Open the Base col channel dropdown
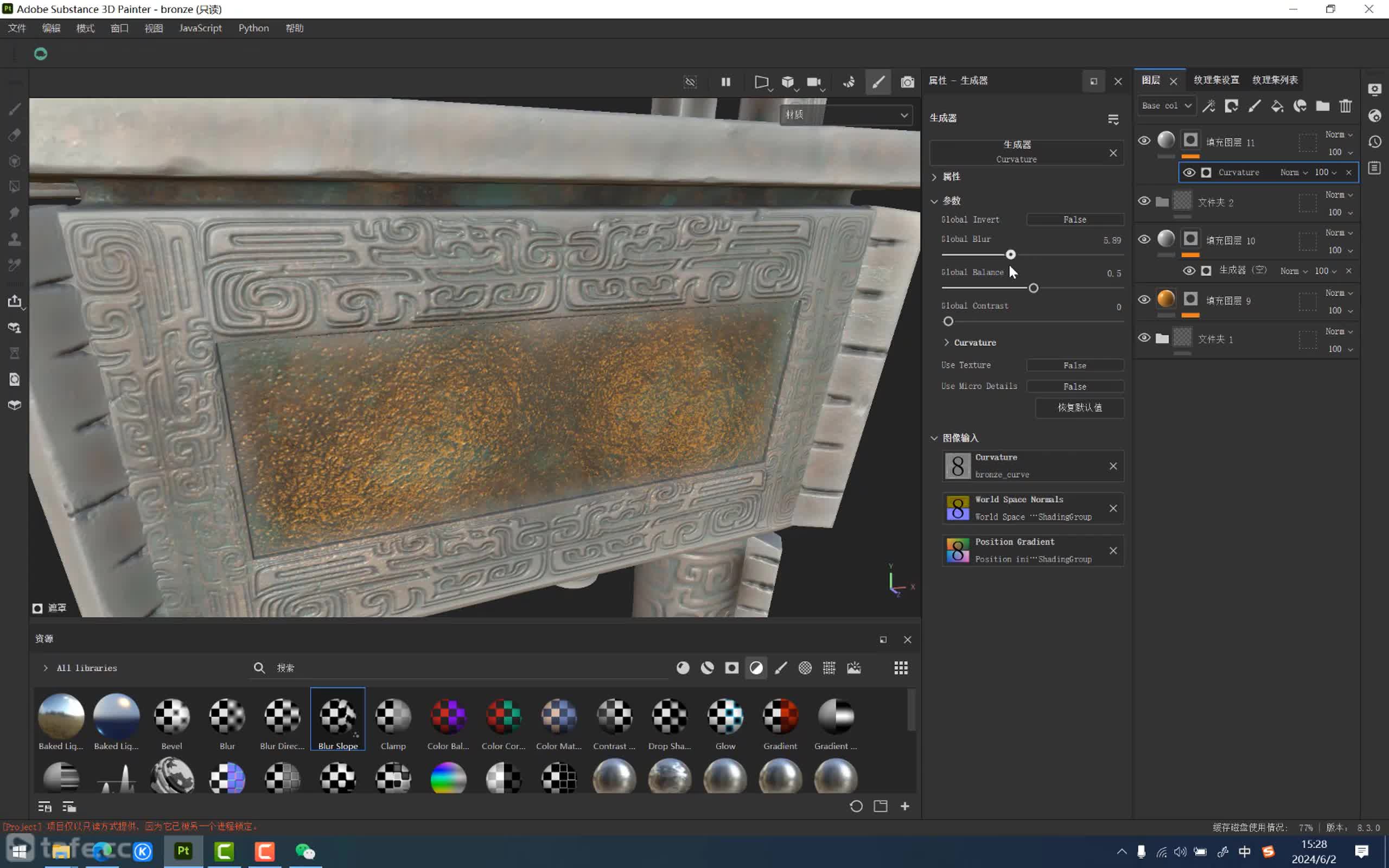 point(1167,106)
